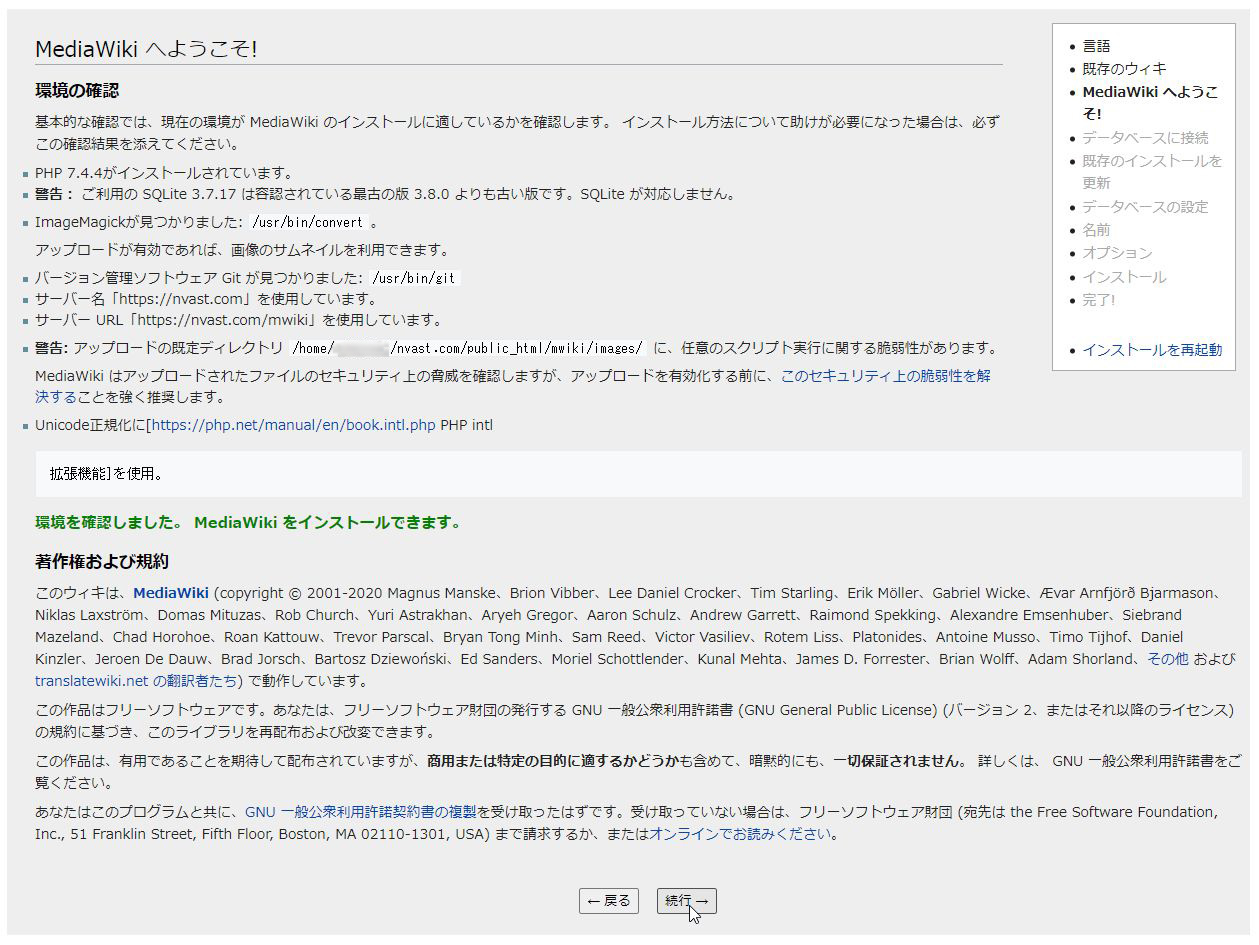Open the php.net intl manual URL
Image resolution: width=1259 pixels, height=945 pixels.
pyautogui.click(x=293, y=425)
